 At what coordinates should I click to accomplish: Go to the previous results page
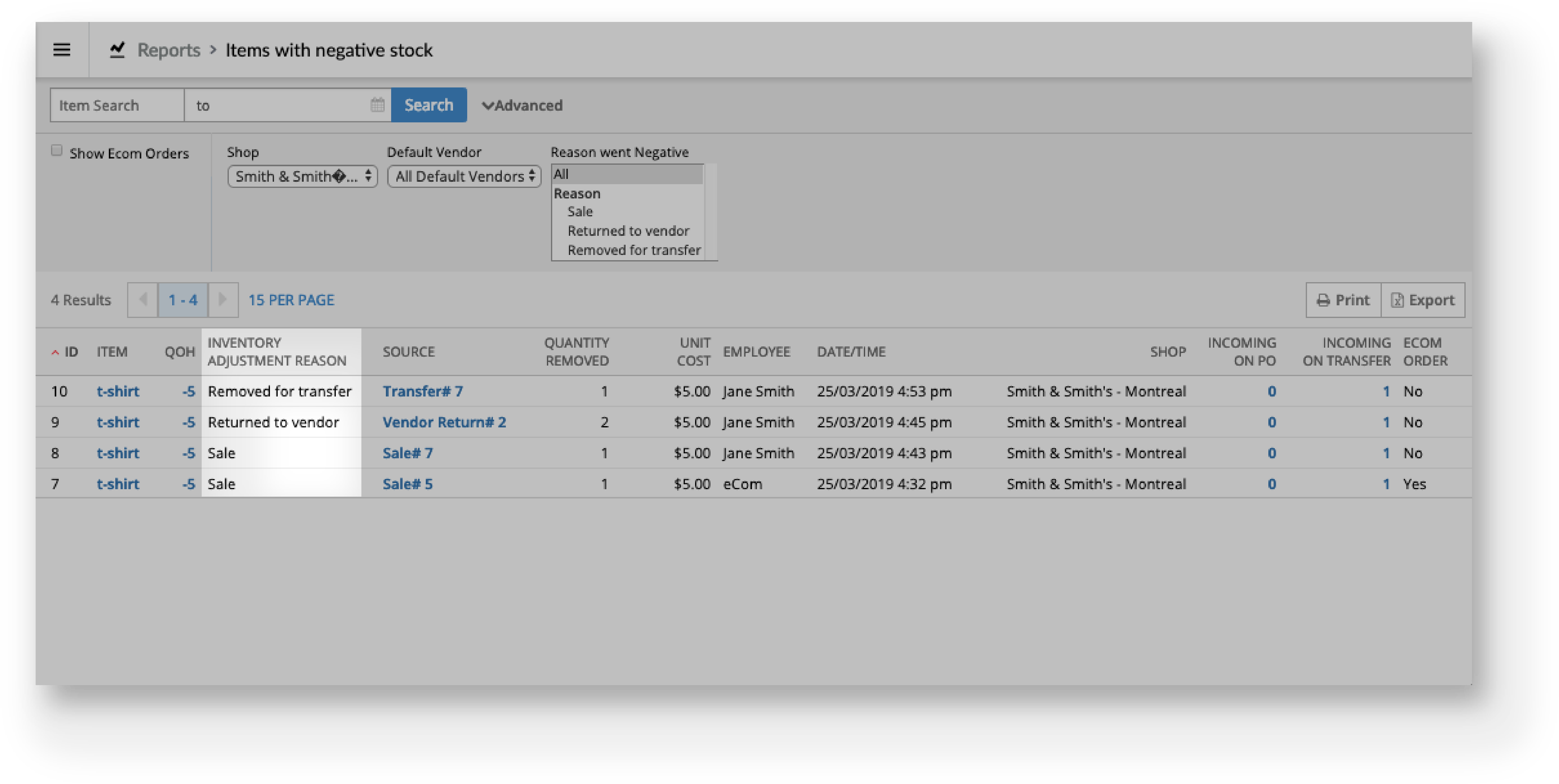[143, 300]
